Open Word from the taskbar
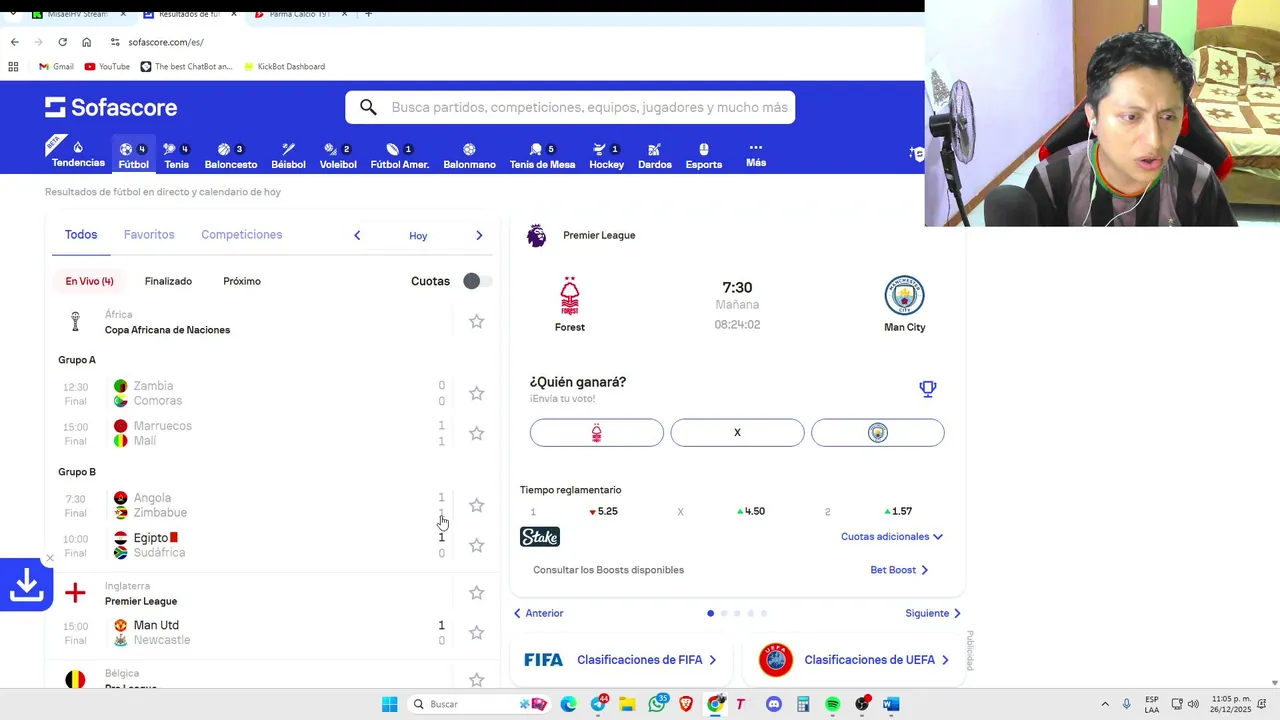The height and width of the screenshot is (720, 1280). [891, 704]
